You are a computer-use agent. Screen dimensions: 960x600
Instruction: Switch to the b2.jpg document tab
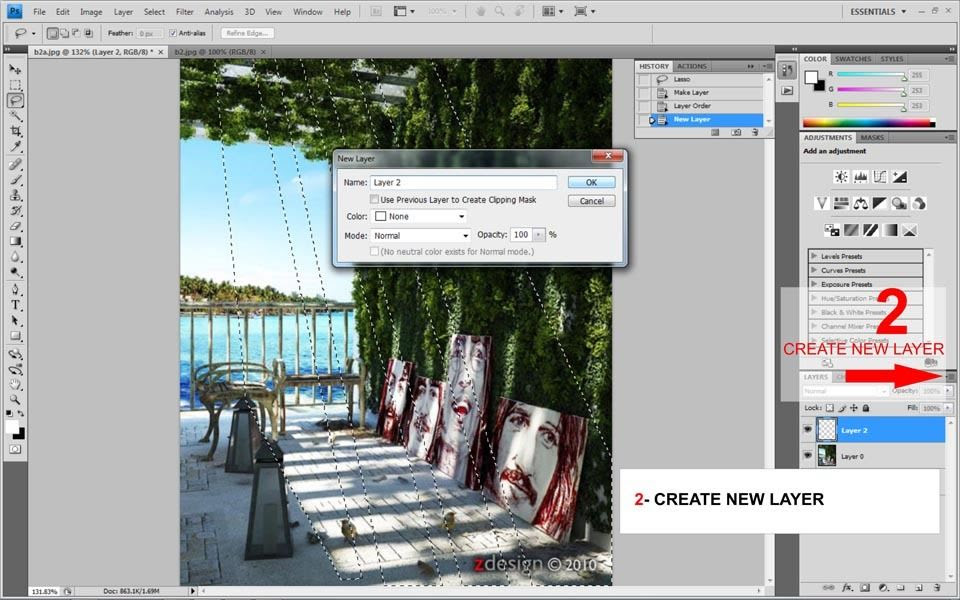click(215, 52)
